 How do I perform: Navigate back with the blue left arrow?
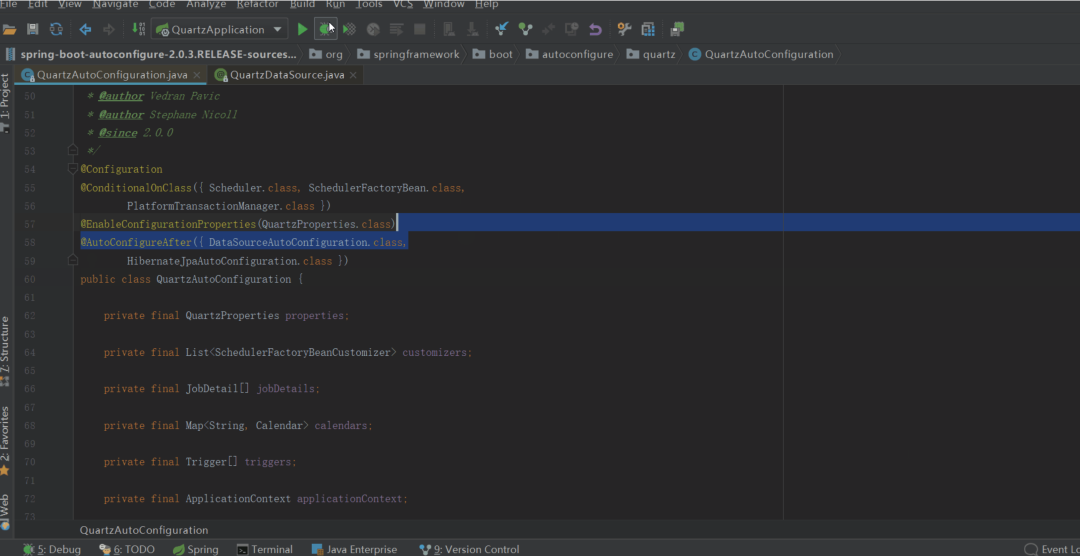85,29
